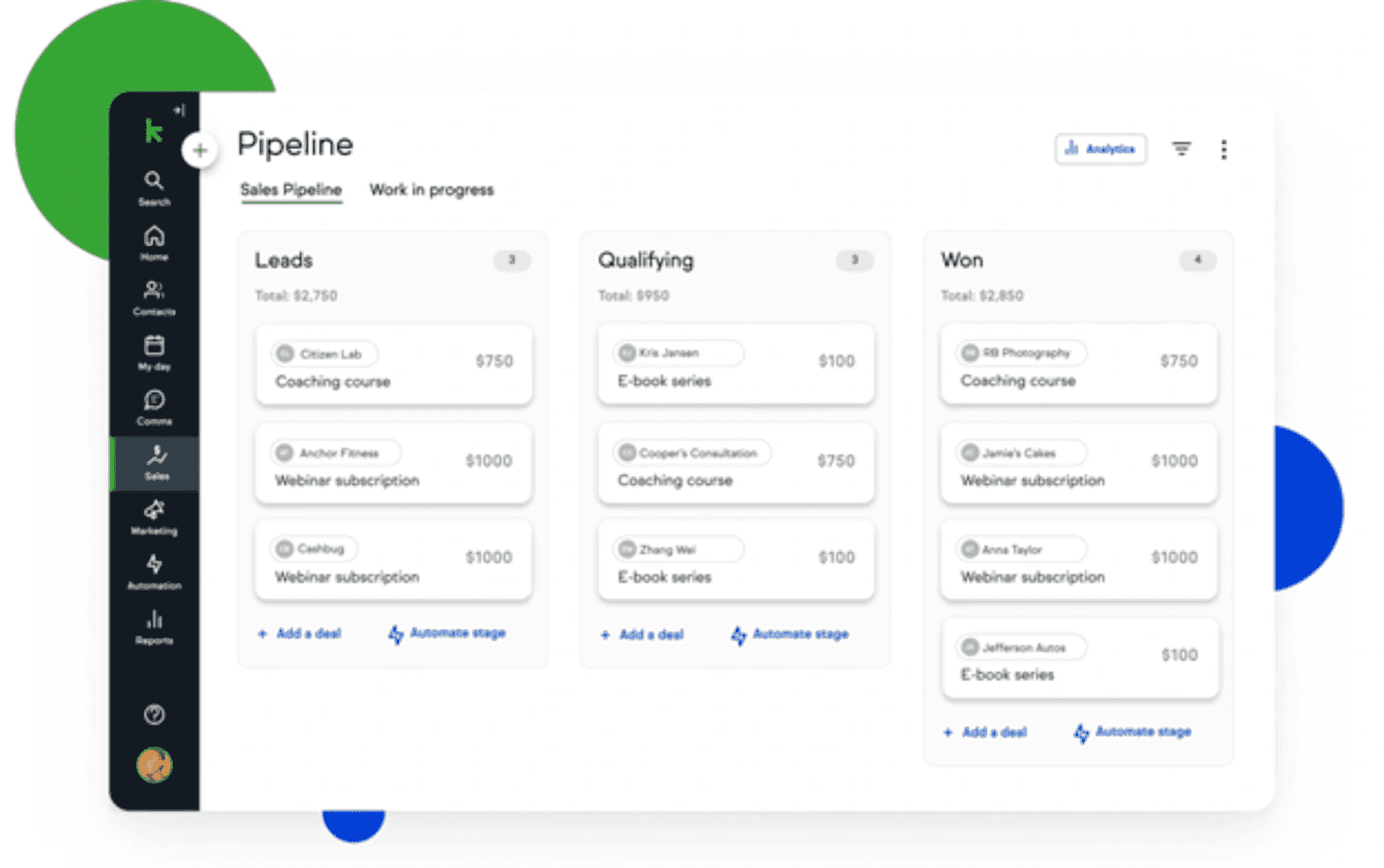1384x868 pixels.
Task: Select Marketing in the sidebar
Action: [154, 517]
